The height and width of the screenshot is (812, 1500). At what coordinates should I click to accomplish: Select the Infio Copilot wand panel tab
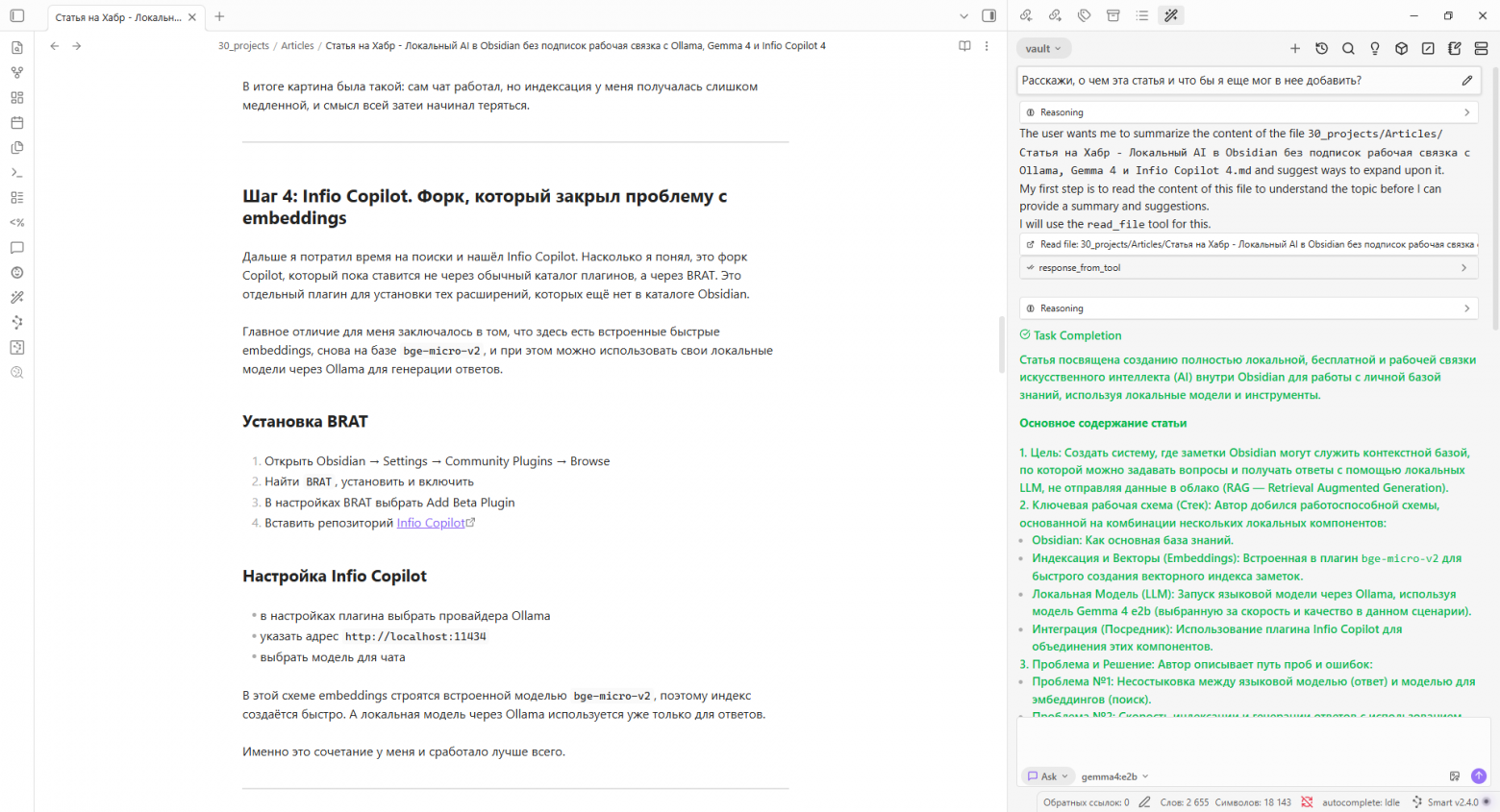[x=1171, y=15]
